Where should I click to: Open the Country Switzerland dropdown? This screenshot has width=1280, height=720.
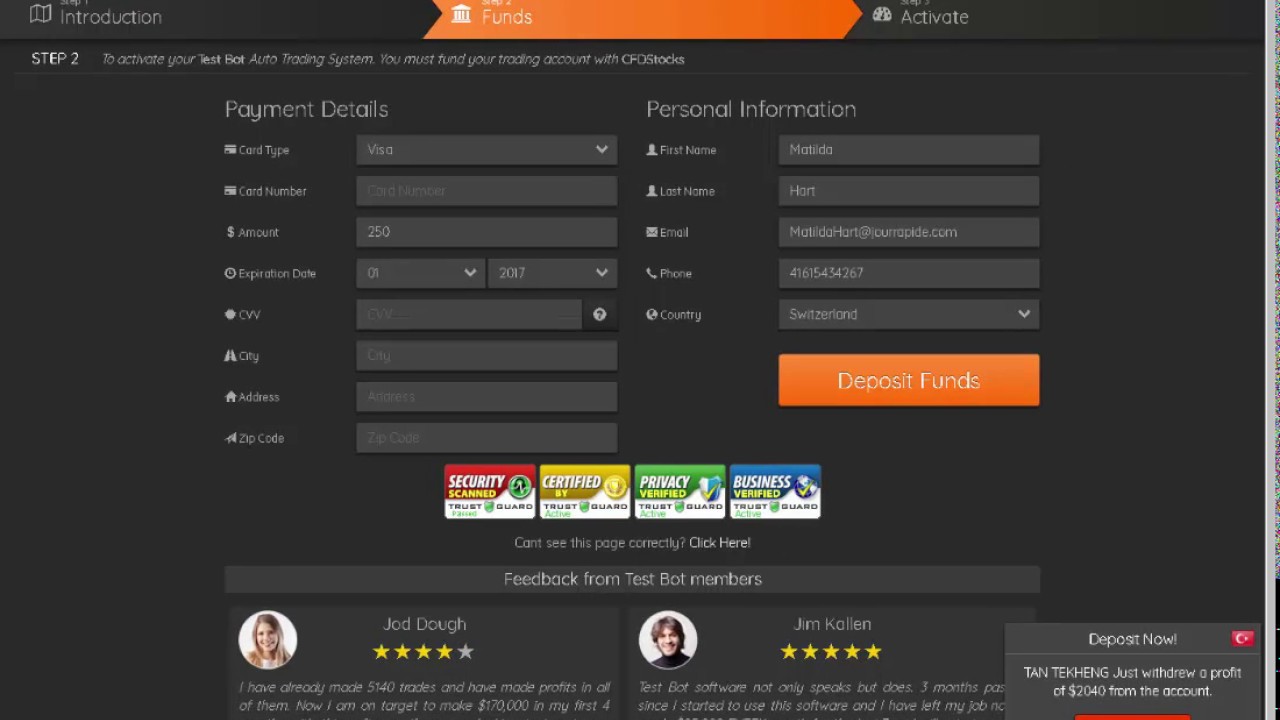pos(909,314)
